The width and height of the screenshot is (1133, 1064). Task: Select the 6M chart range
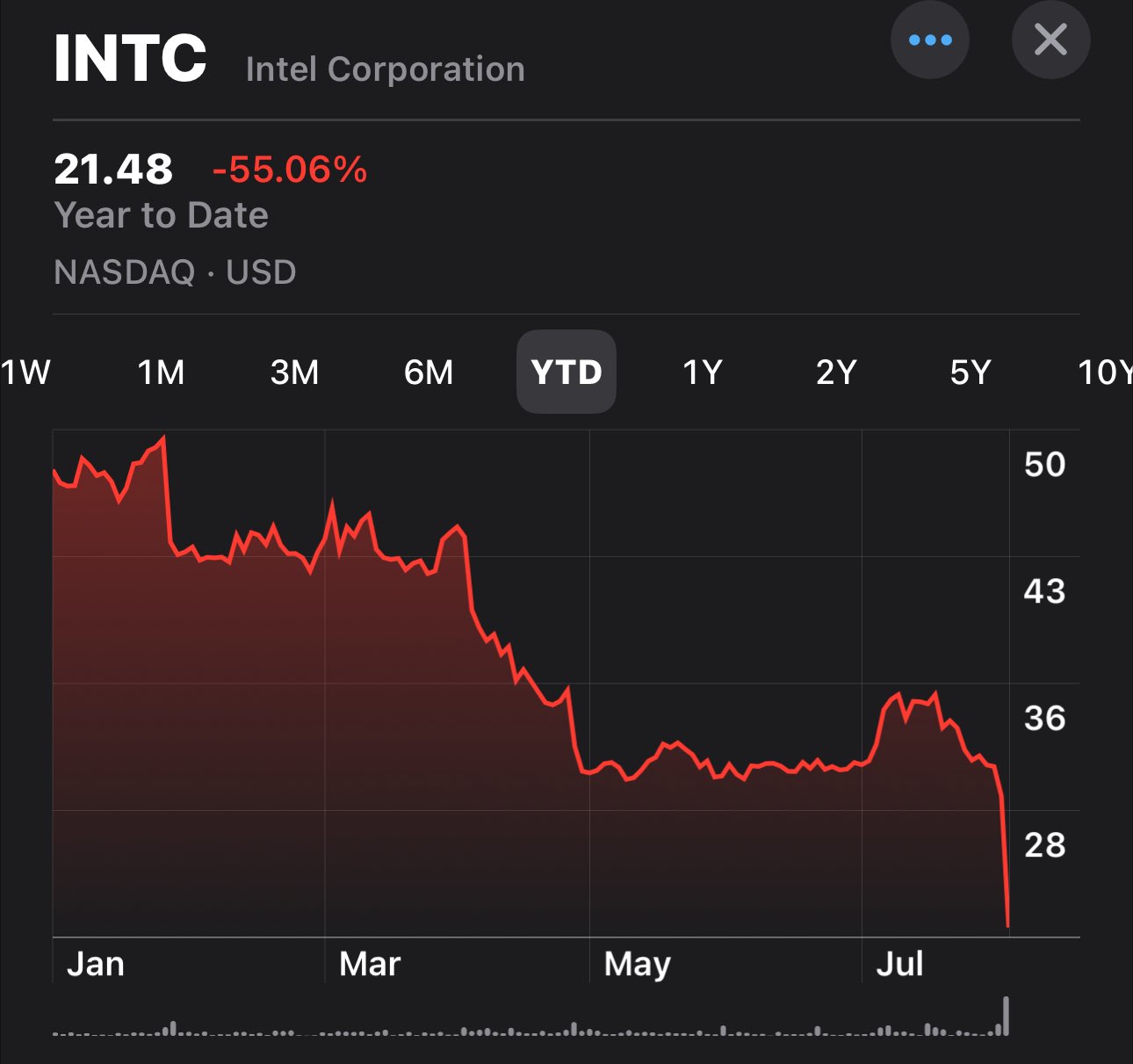[x=429, y=373]
